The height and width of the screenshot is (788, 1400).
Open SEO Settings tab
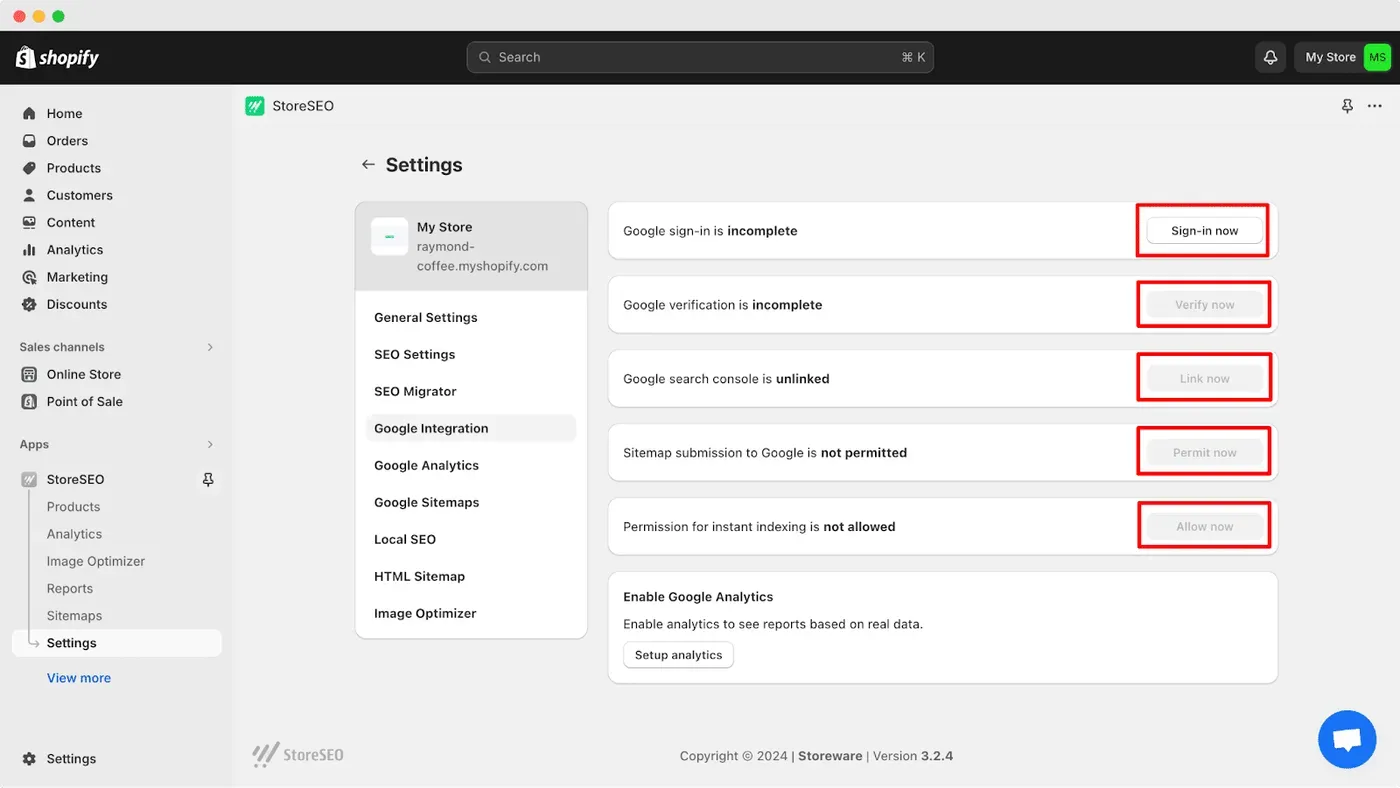[471, 354]
